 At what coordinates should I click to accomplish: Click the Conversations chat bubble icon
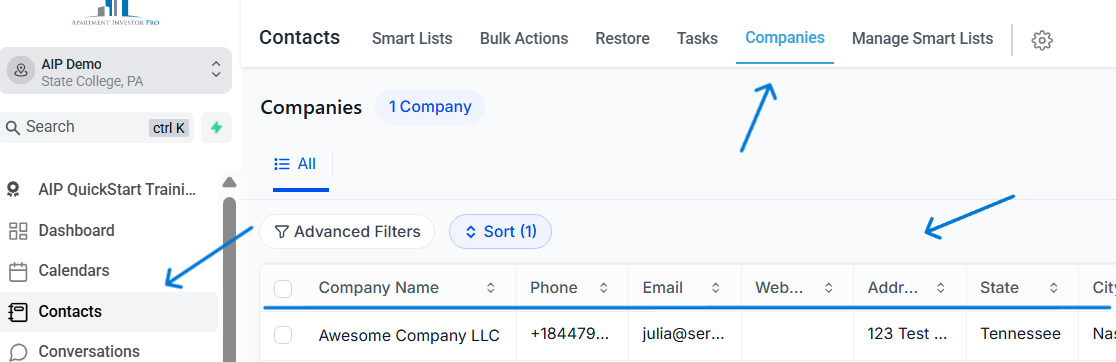[19, 352]
